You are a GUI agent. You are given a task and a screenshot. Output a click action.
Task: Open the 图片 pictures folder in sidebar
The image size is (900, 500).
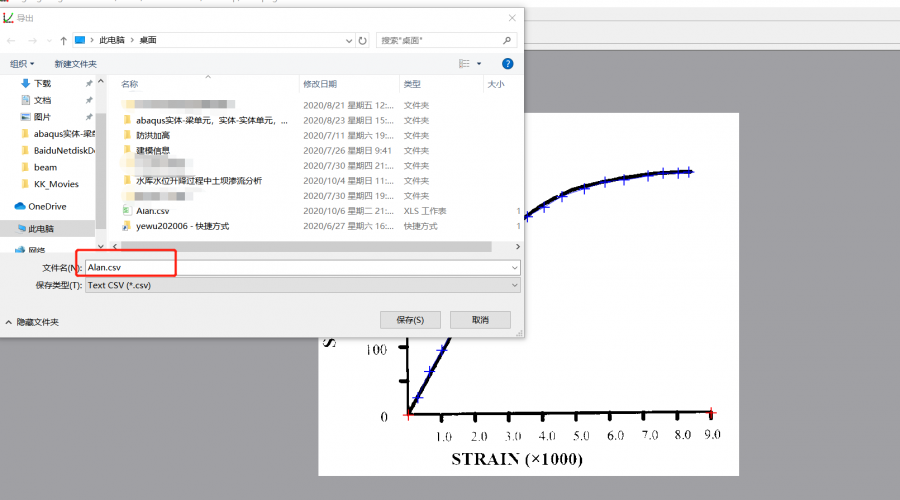pos(43,117)
